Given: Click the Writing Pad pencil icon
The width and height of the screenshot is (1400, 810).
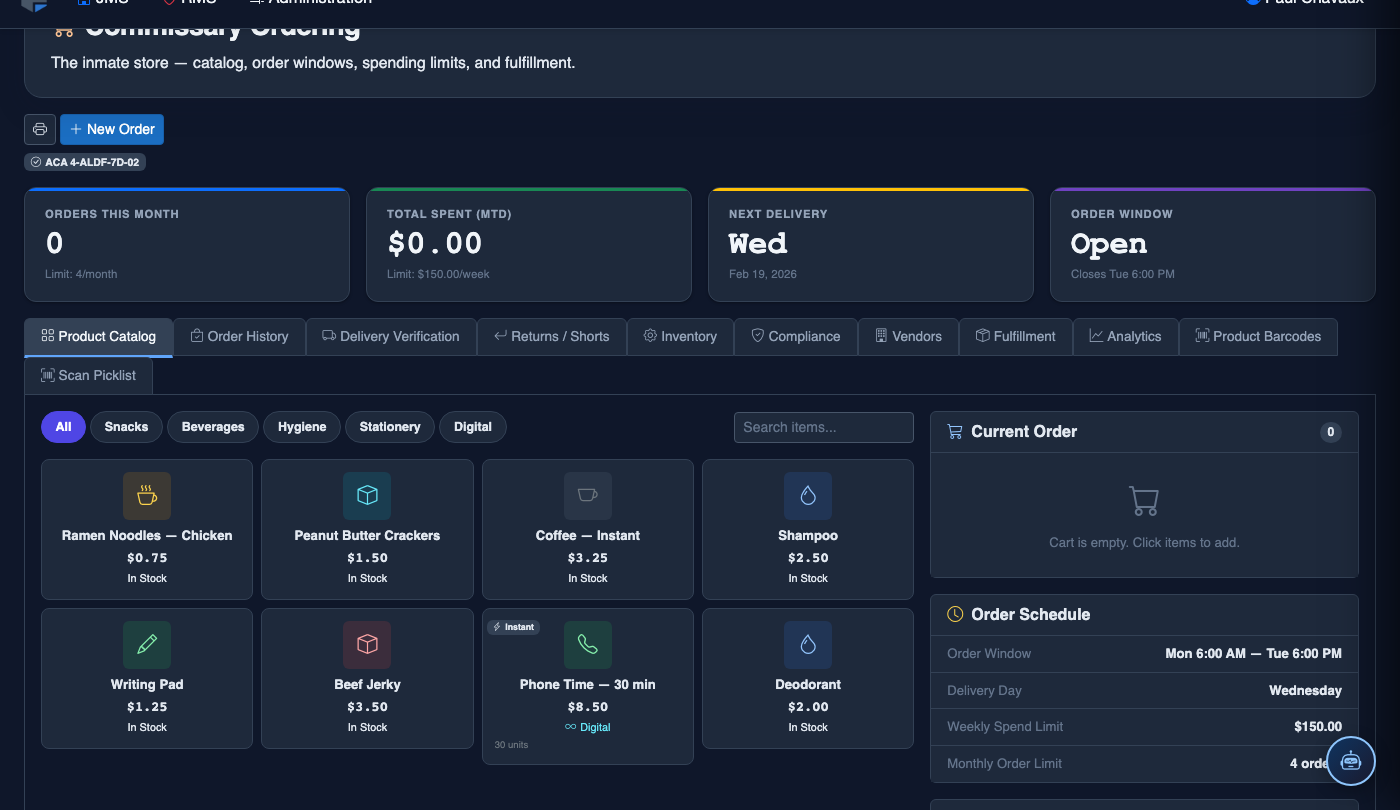Looking at the screenshot, I should [x=147, y=645].
